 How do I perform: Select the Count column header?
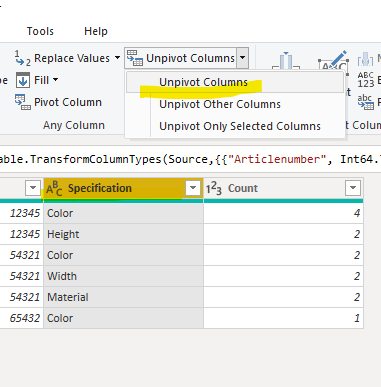283,188
